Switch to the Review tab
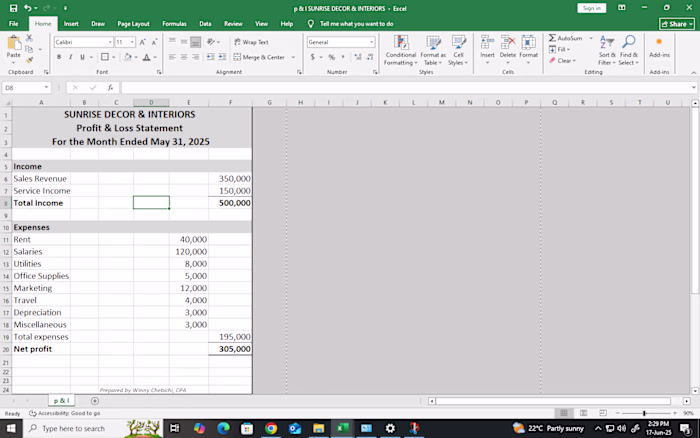 233,24
